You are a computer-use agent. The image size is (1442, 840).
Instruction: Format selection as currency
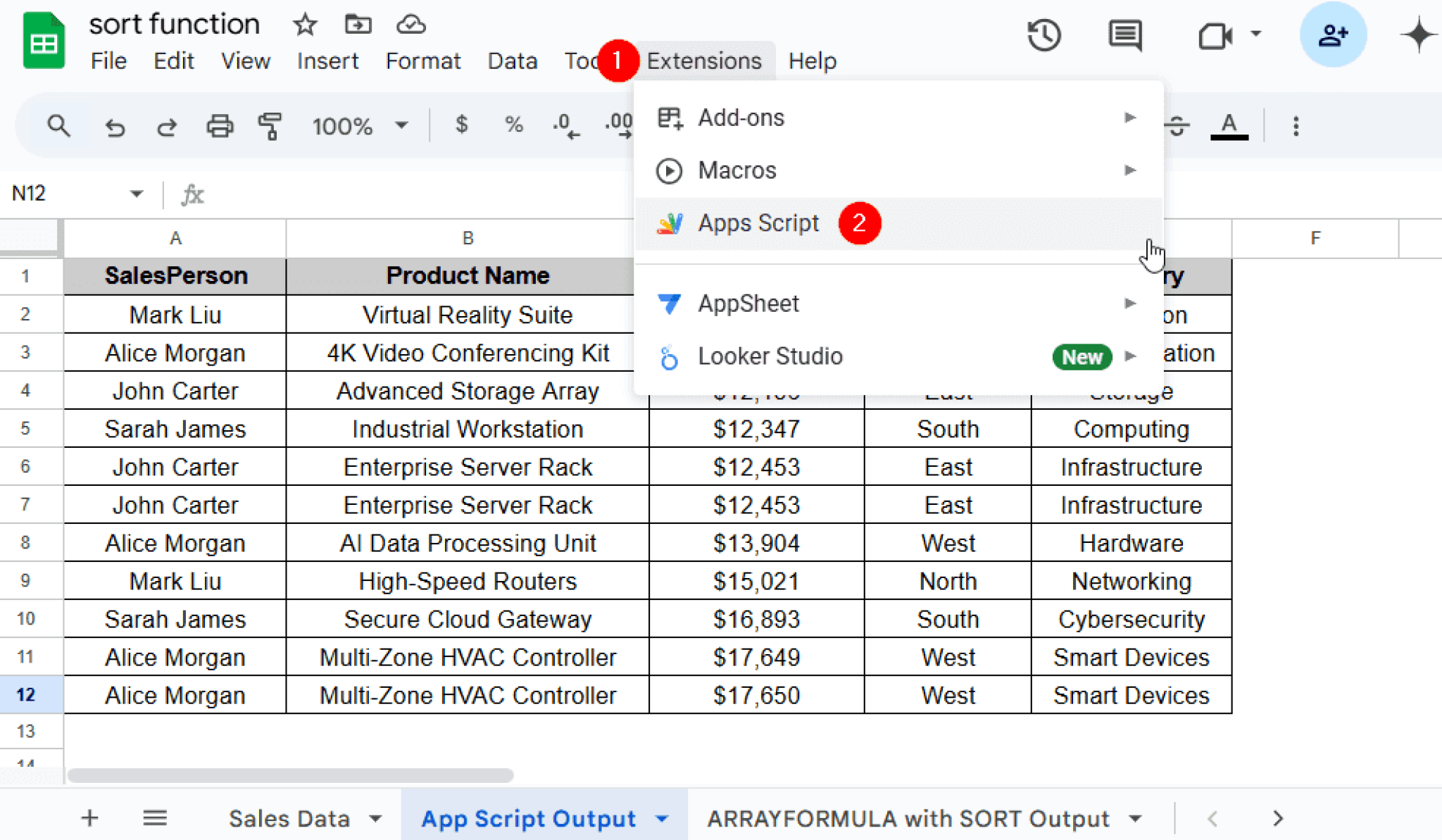462,126
